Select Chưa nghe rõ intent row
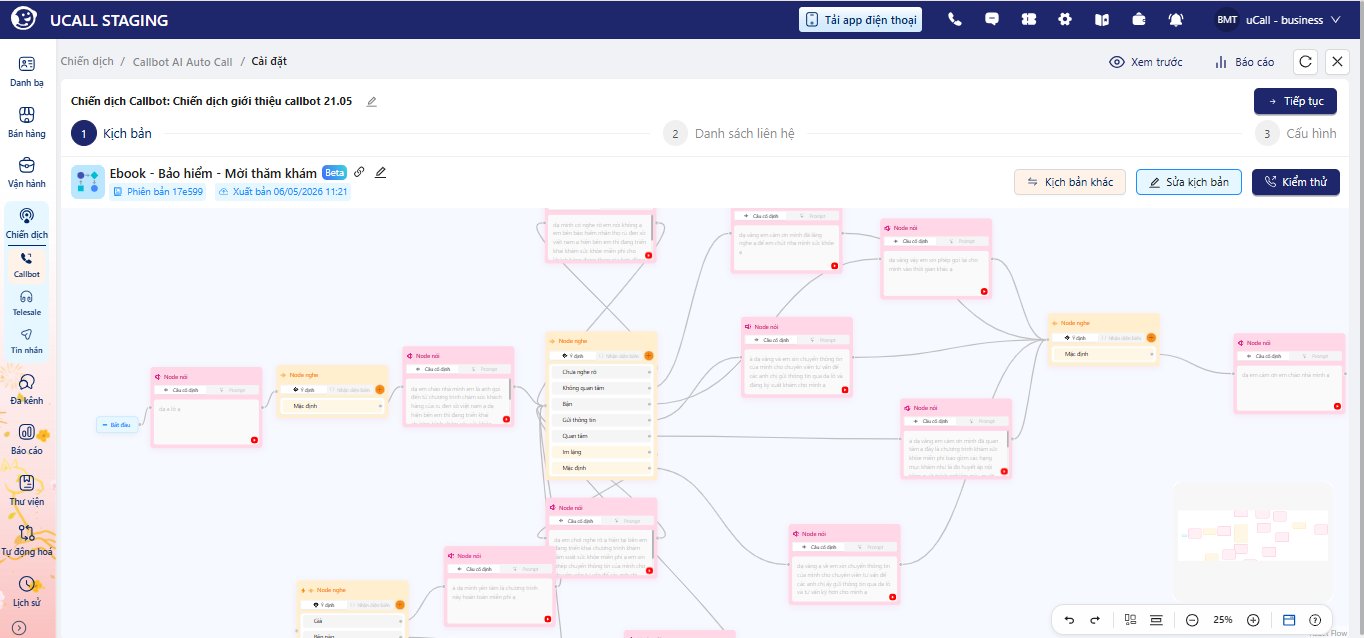This screenshot has width=1364, height=638. pos(601,372)
